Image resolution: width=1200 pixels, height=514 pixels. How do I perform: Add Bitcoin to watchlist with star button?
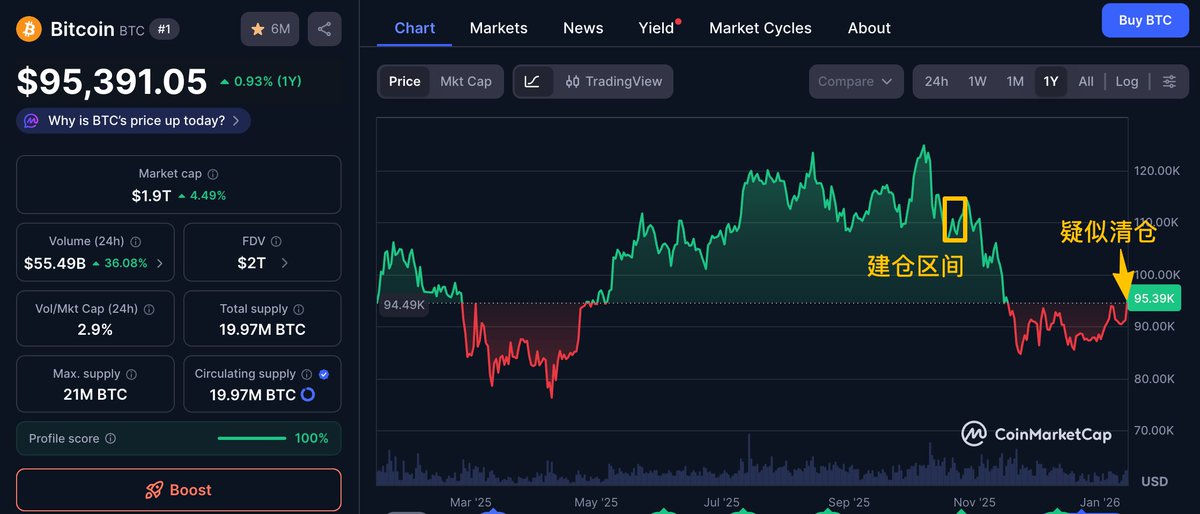point(270,29)
